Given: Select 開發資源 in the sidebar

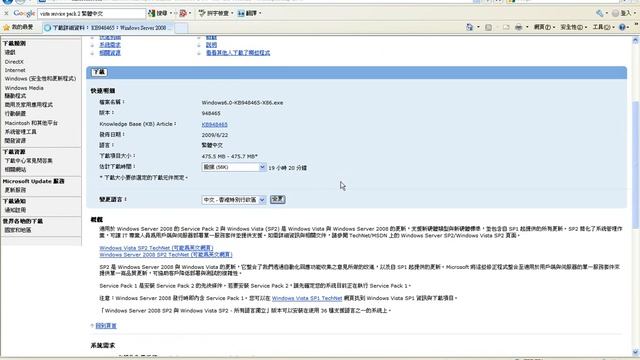Looking at the screenshot, I should 15,140.
